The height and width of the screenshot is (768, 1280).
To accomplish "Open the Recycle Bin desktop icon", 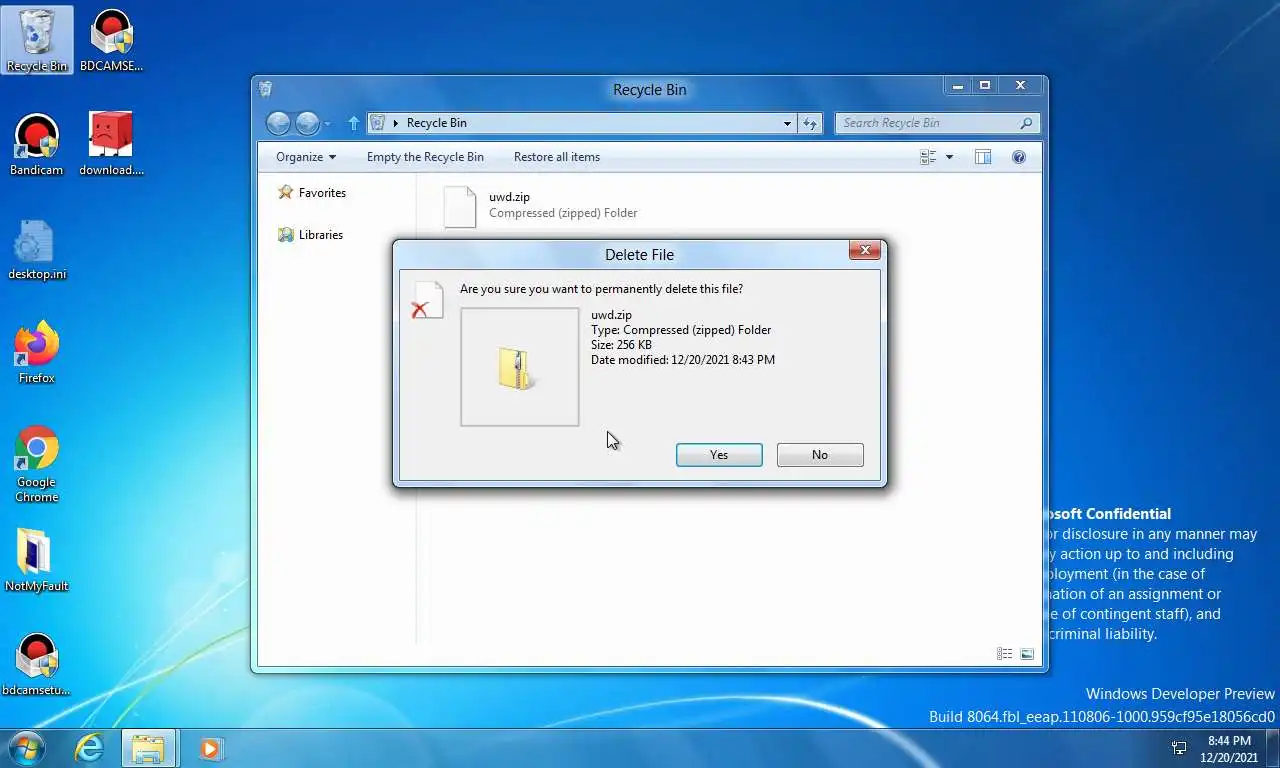I will pyautogui.click(x=37, y=41).
